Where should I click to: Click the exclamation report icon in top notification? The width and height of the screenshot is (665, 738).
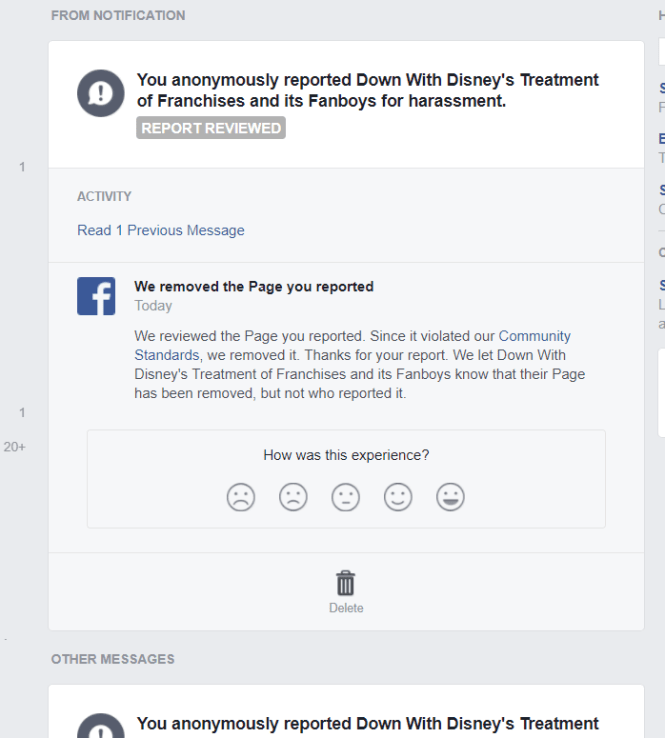(101, 93)
